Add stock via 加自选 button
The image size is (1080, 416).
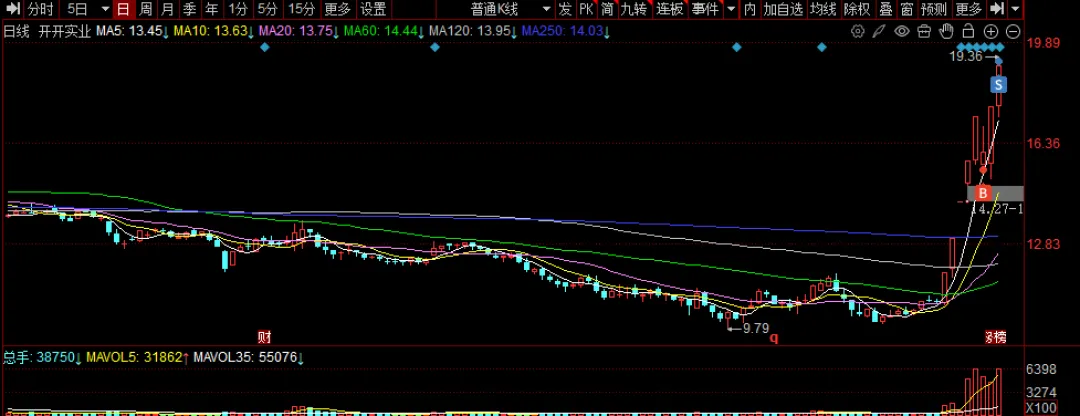[783, 10]
